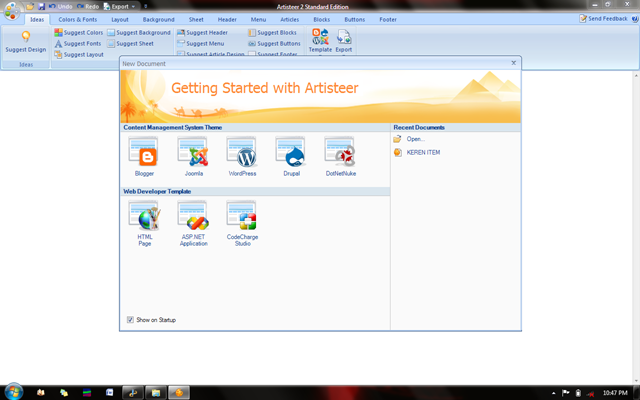The image size is (640, 400).
Task: Click Suggest Menu in the ribbon
Action: click(x=200, y=44)
